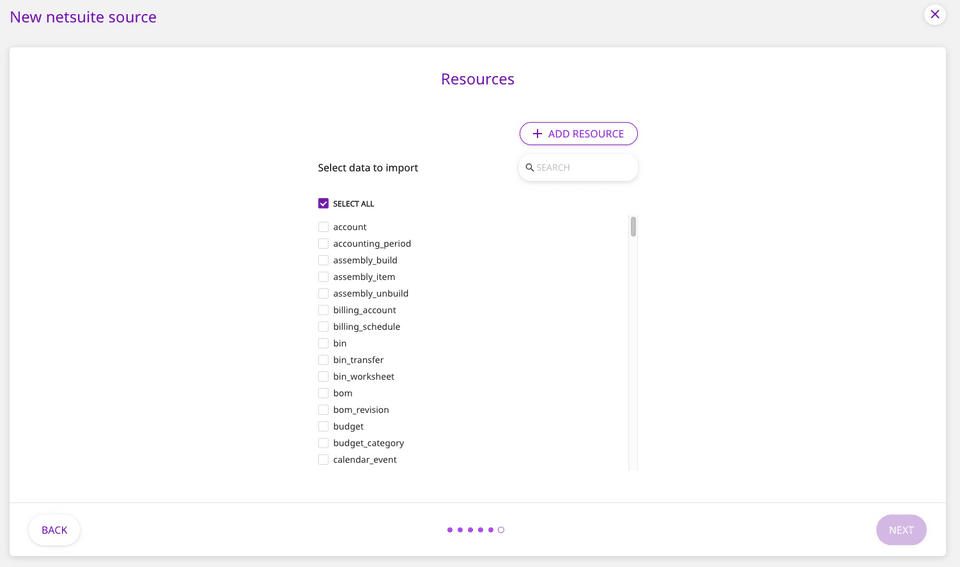Check the assembly_item checkbox
960x567 pixels.
323,277
